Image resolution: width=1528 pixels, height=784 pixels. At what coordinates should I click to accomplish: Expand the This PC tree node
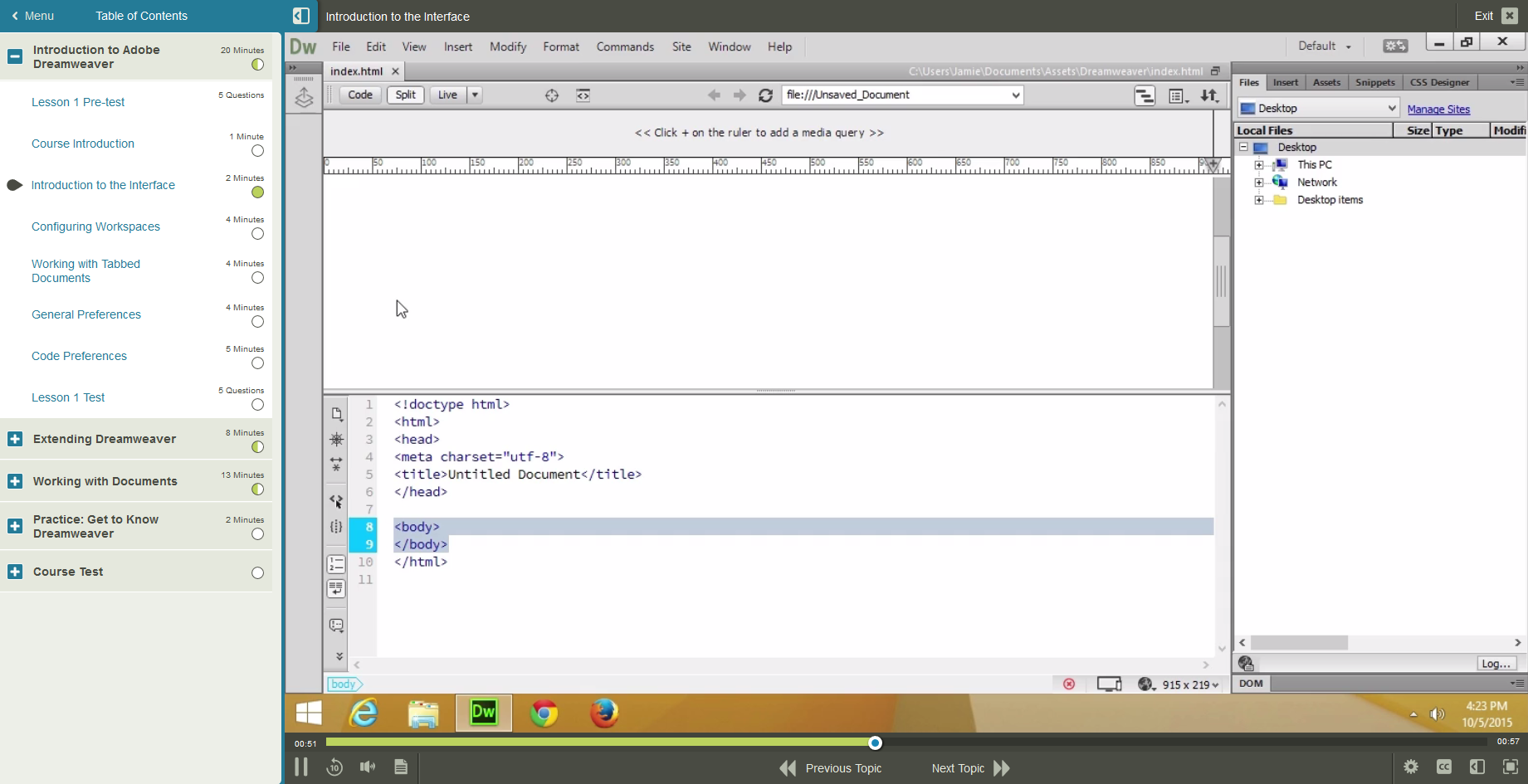[x=1261, y=164]
